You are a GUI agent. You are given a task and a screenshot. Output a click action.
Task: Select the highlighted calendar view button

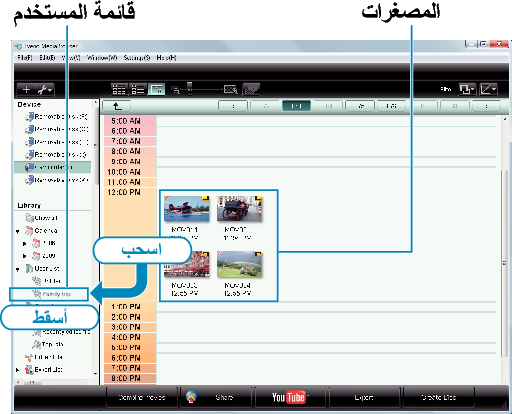click(x=156, y=89)
